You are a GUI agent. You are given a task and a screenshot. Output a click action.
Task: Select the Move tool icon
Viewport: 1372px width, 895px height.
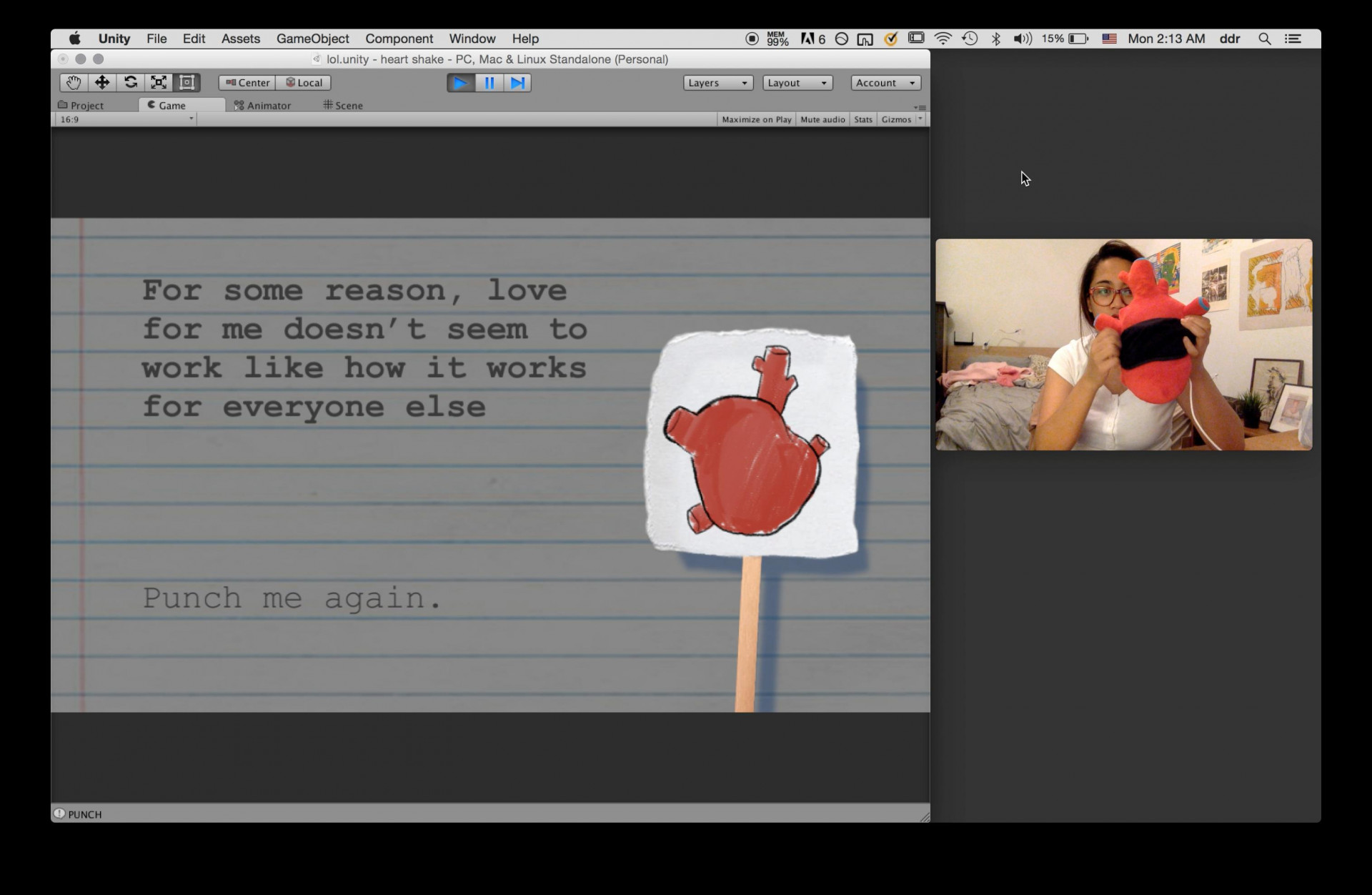pyautogui.click(x=102, y=83)
